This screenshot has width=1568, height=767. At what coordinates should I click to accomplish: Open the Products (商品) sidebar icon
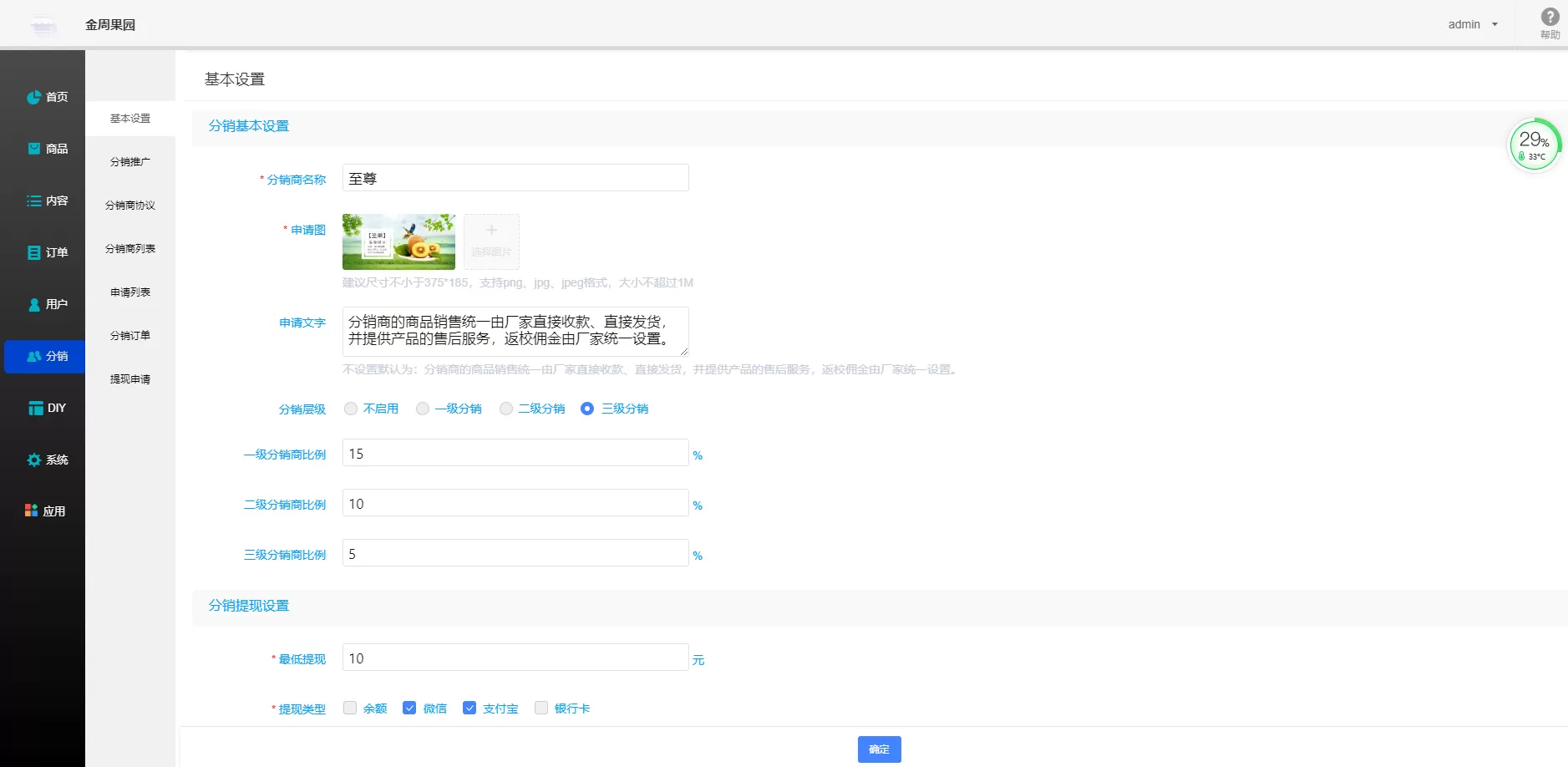coord(33,149)
